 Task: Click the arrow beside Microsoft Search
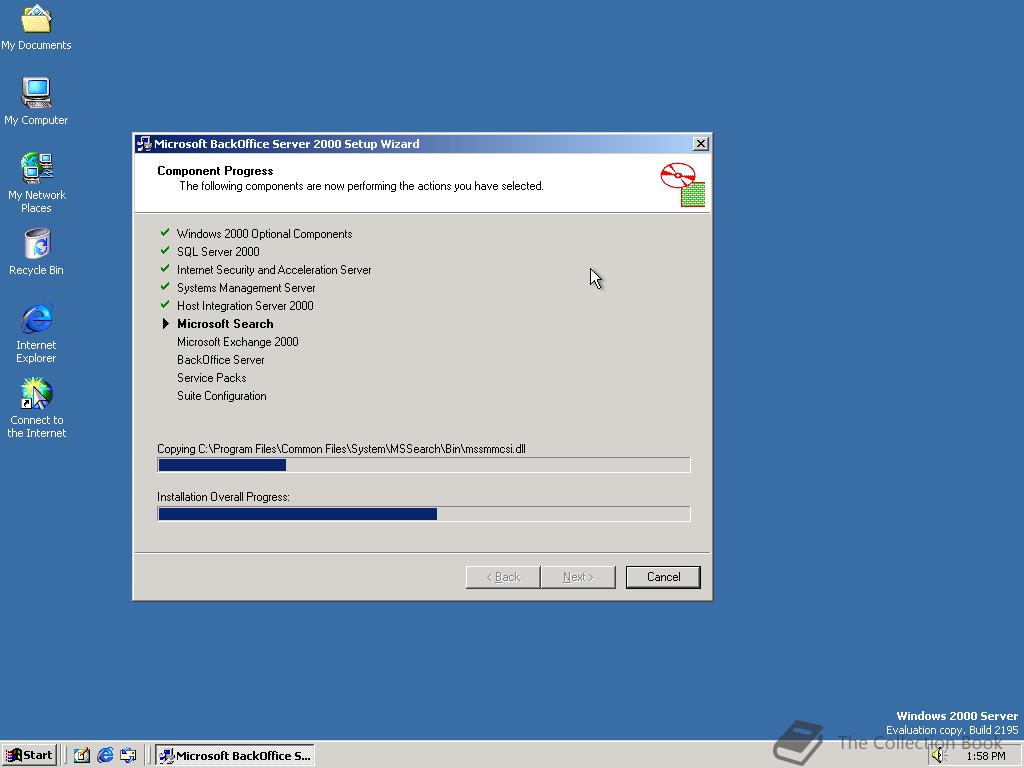pos(165,323)
